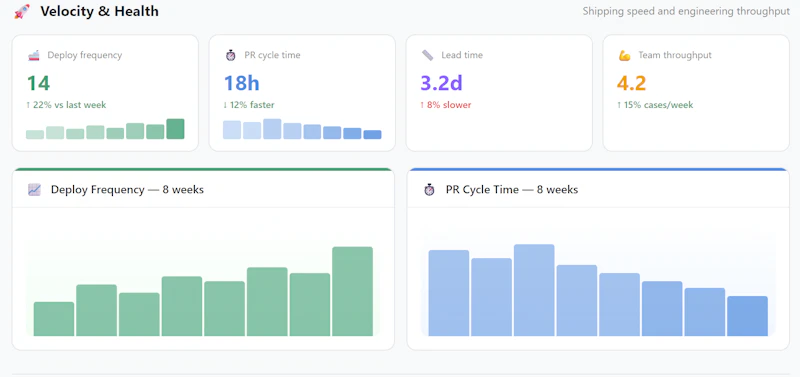The image size is (800, 377).
Task: Click the PR Cycle Time — 8 weeks chart title
Action: pyautogui.click(x=512, y=190)
